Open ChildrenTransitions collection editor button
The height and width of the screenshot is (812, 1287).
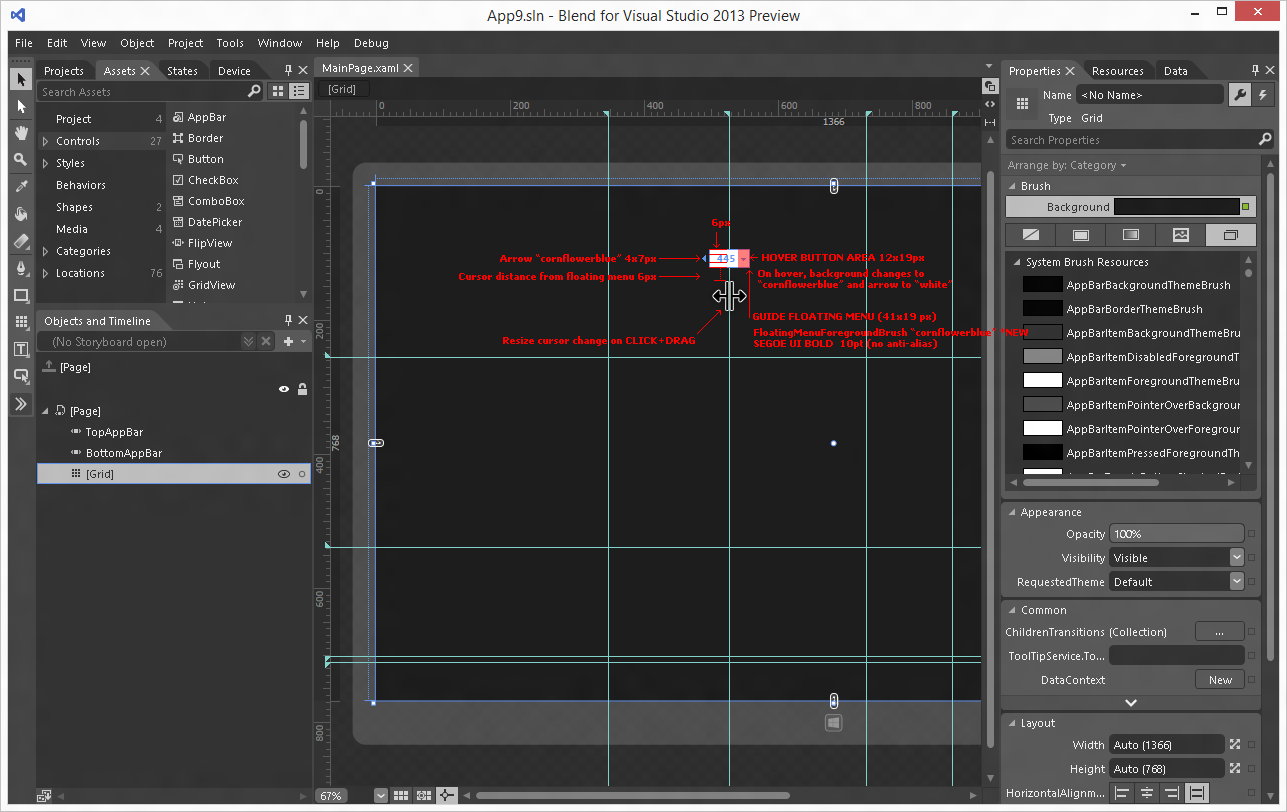click(x=1220, y=632)
